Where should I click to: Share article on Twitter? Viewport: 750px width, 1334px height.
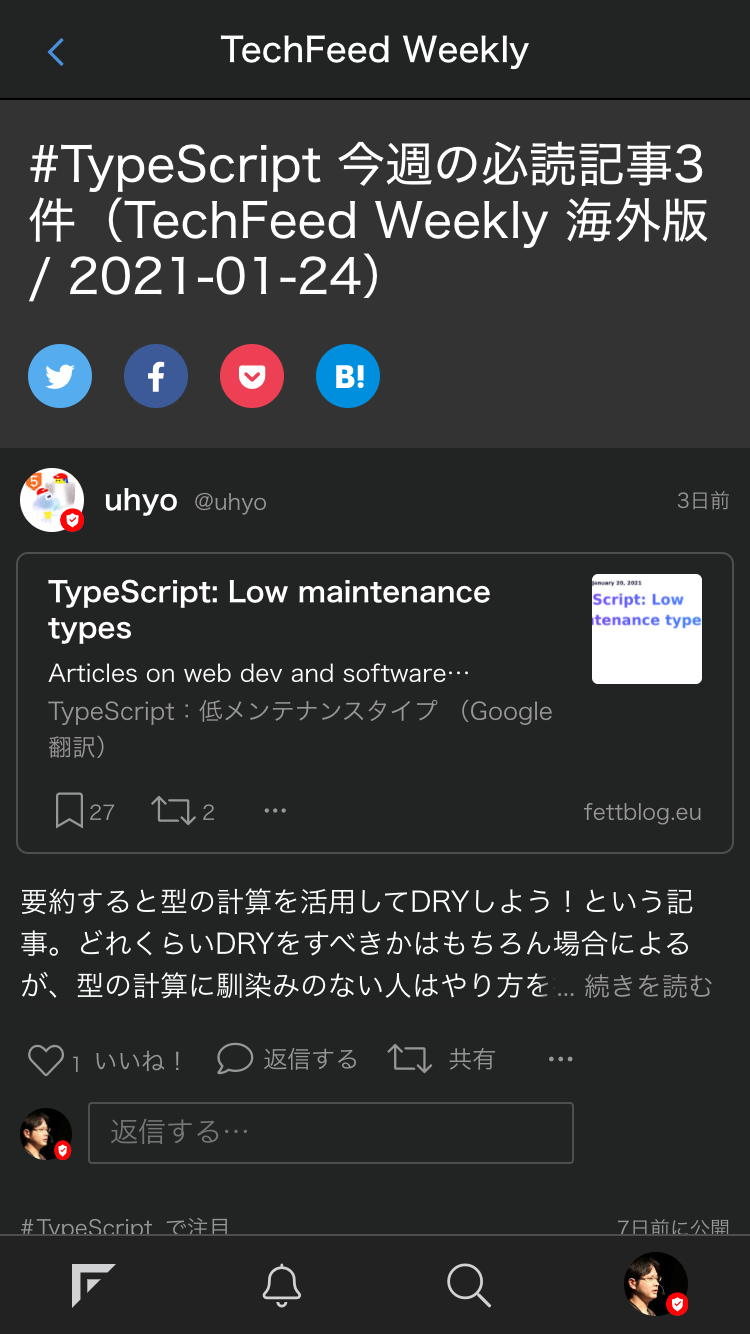[60, 376]
